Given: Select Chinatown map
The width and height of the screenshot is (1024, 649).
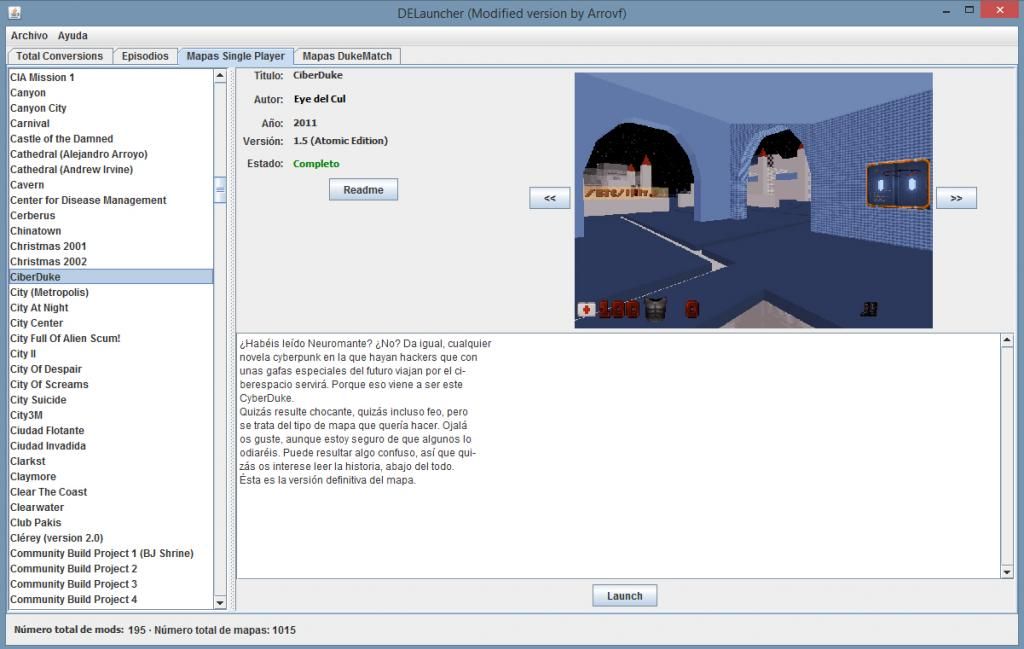Looking at the screenshot, I should tap(111, 230).
